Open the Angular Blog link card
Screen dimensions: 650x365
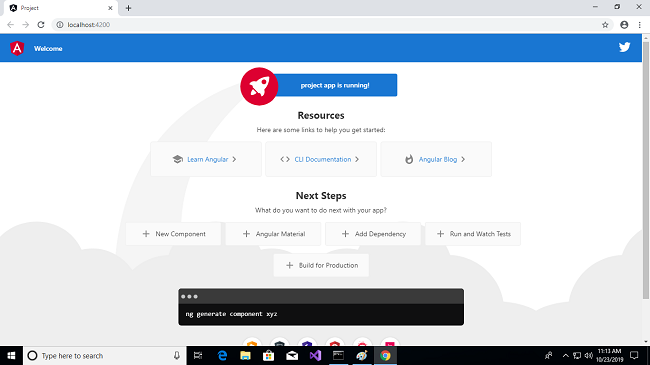pos(436,159)
